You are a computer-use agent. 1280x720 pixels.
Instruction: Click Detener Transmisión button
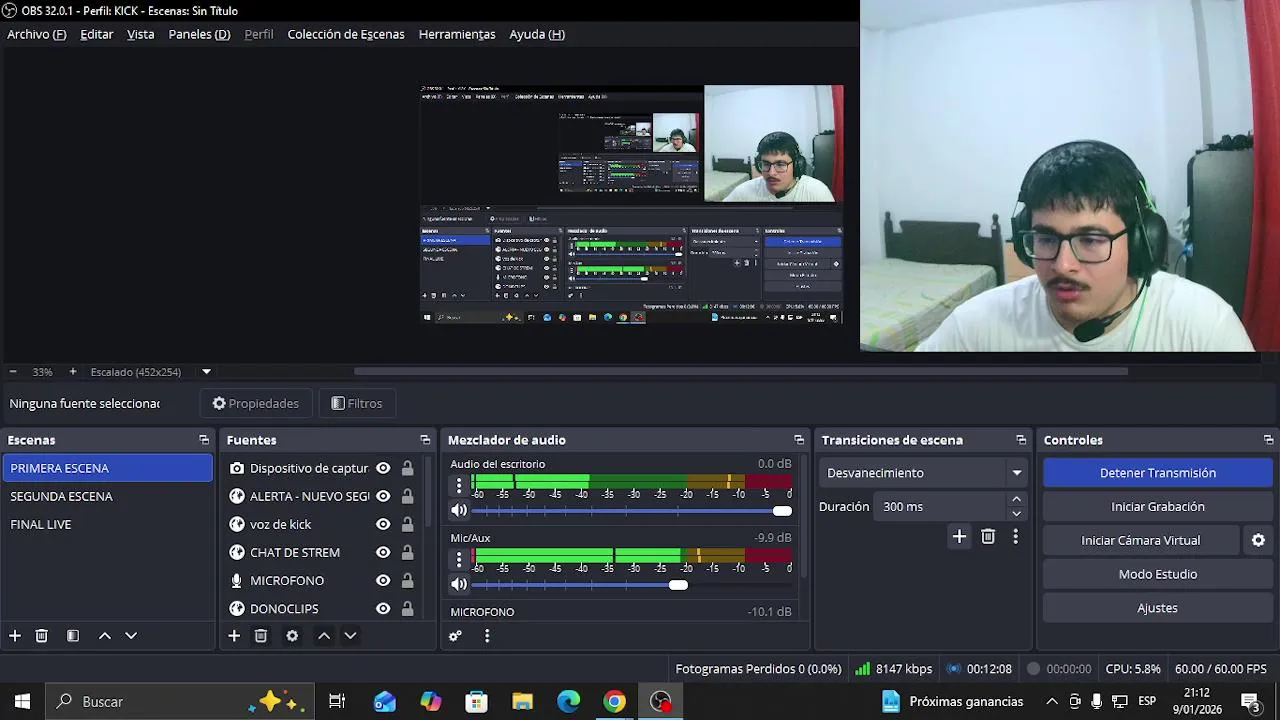point(1158,473)
